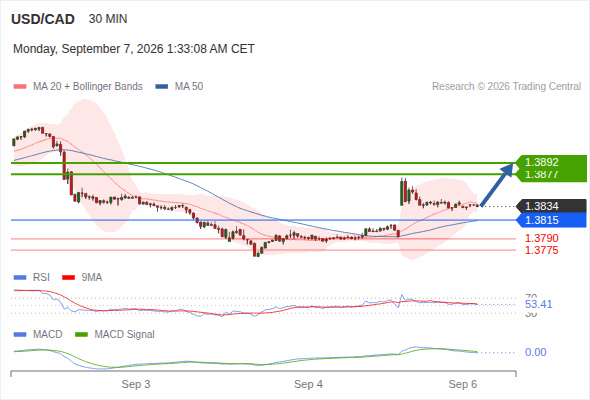Click the 9MA legend label
The width and height of the screenshot is (590, 400).
click(x=92, y=278)
